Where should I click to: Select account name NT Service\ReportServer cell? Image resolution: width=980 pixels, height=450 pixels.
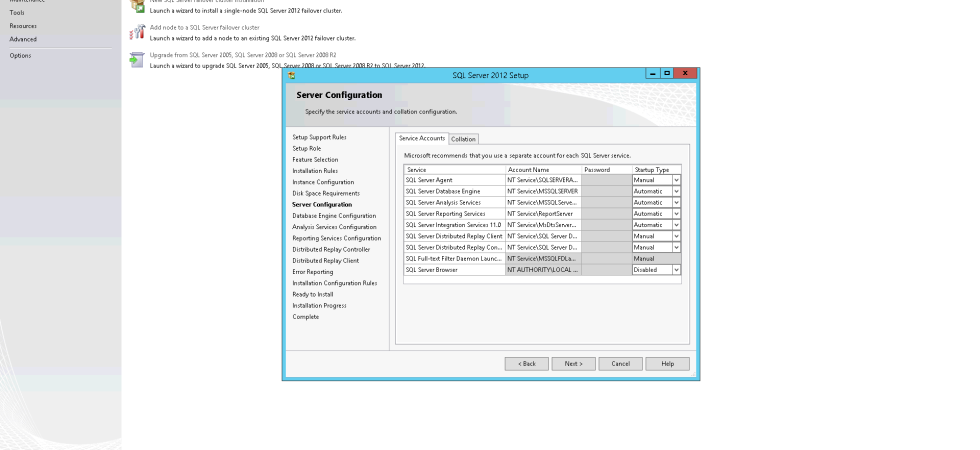pyautogui.click(x=543, y=214)
